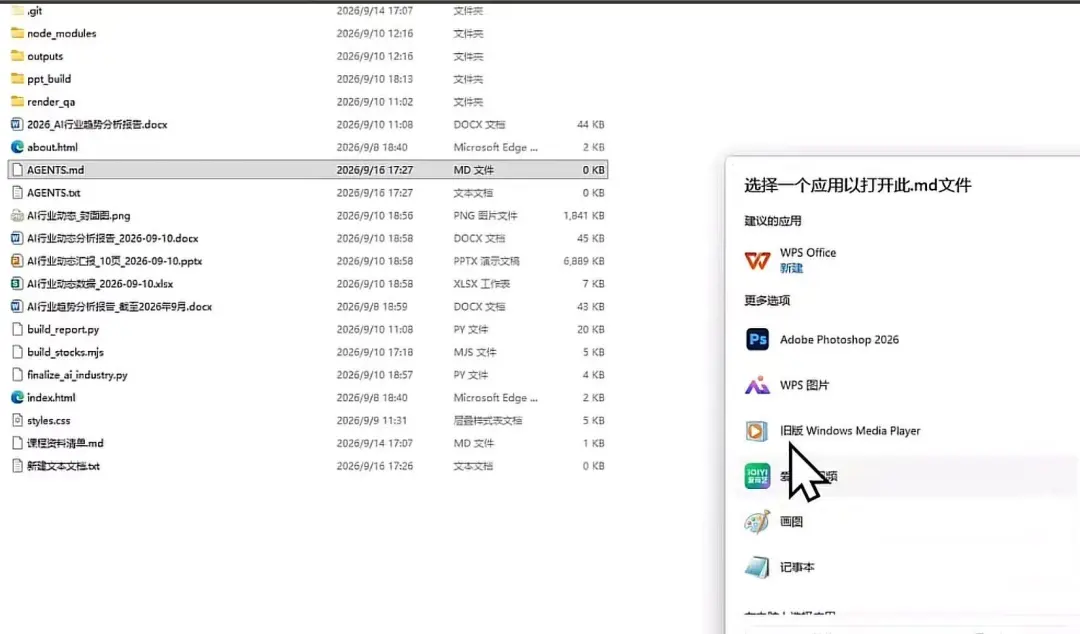1080x634 pixels.
Task: Click the Edge icon beside index.html
Action: click(x=17, y=397)
